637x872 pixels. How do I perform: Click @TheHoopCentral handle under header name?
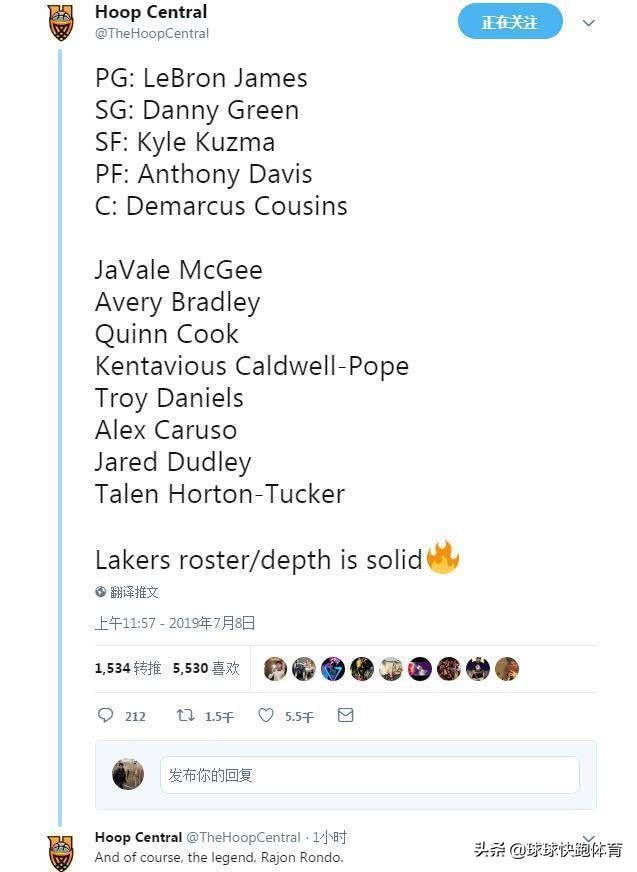(152, 34)
